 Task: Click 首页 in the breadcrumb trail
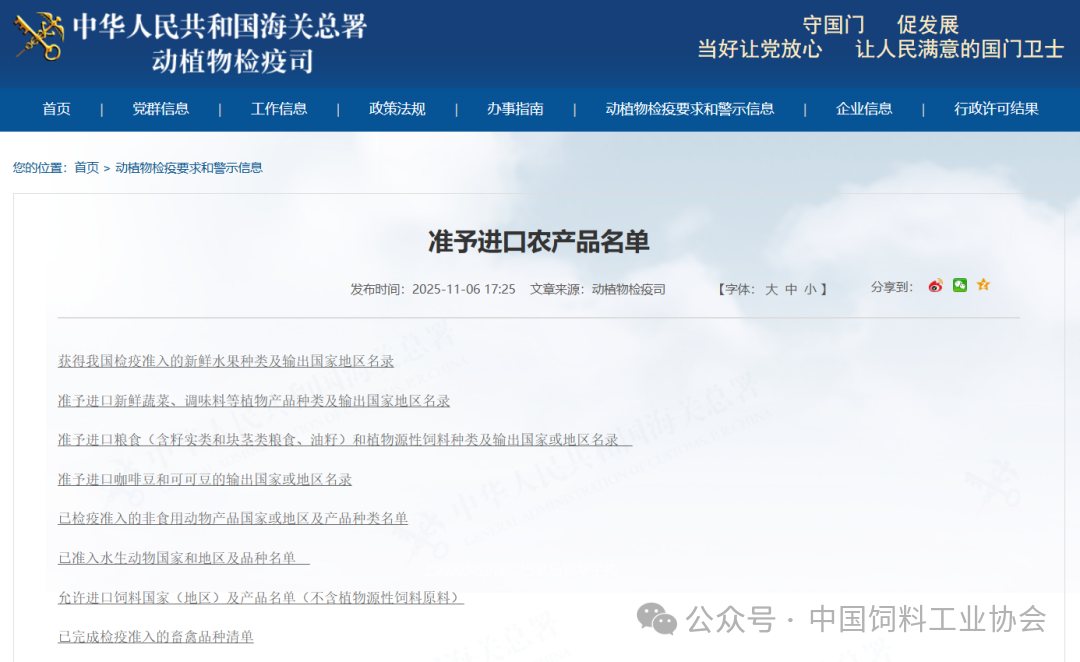point(86,168)
